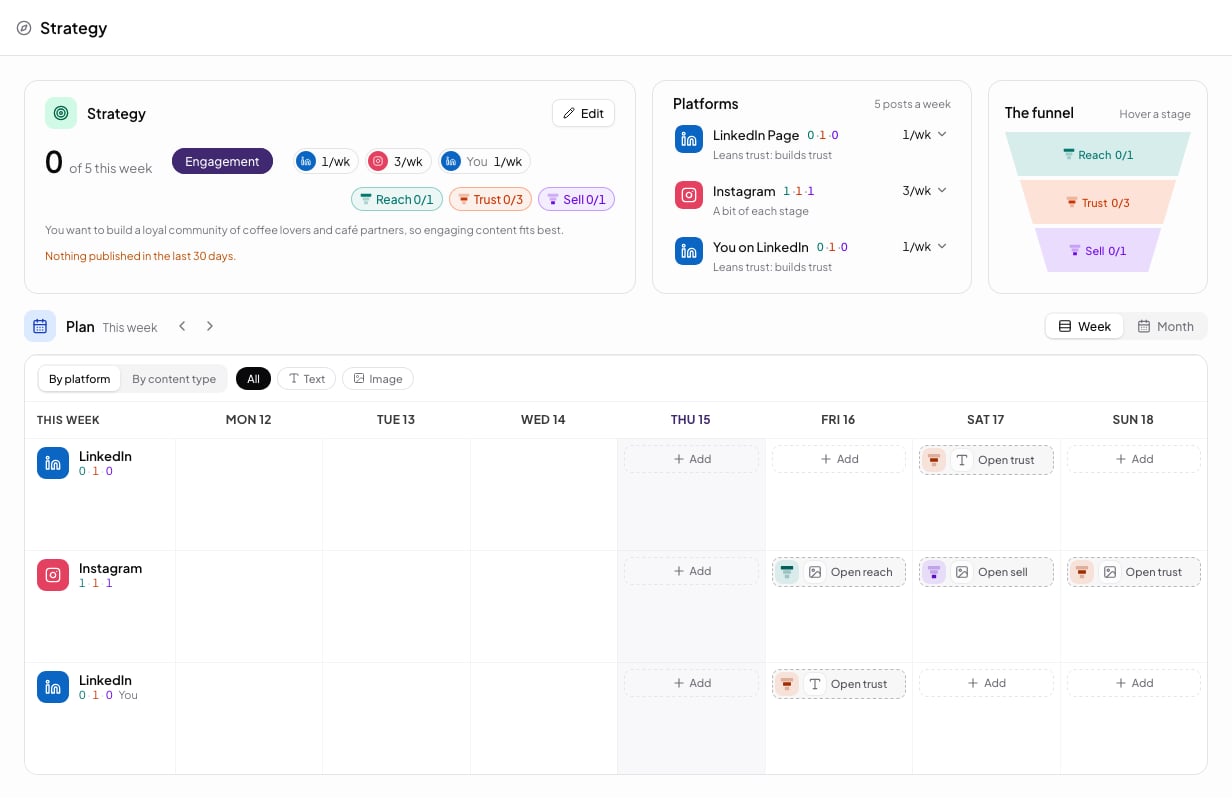Click 'A bit of each stage' text
The height and width of the screenshot is (800, 1232).
(761, 211)
